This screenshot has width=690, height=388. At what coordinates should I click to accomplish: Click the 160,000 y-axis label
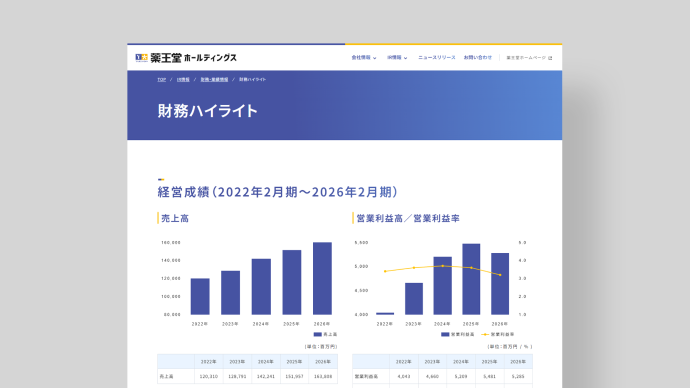171,242
